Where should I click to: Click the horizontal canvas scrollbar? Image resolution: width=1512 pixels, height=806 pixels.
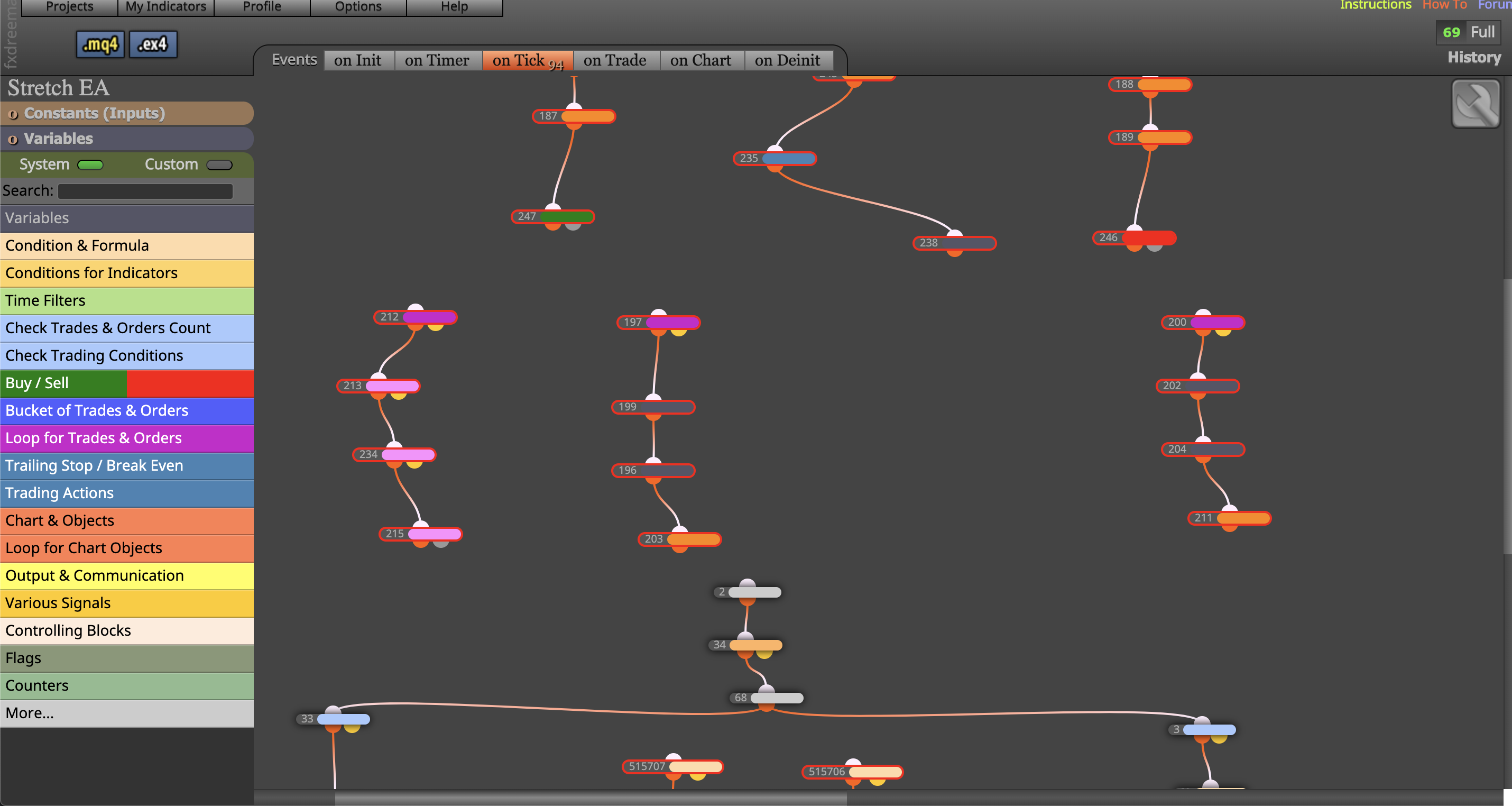pyautogui.click(x=591, y=798)
